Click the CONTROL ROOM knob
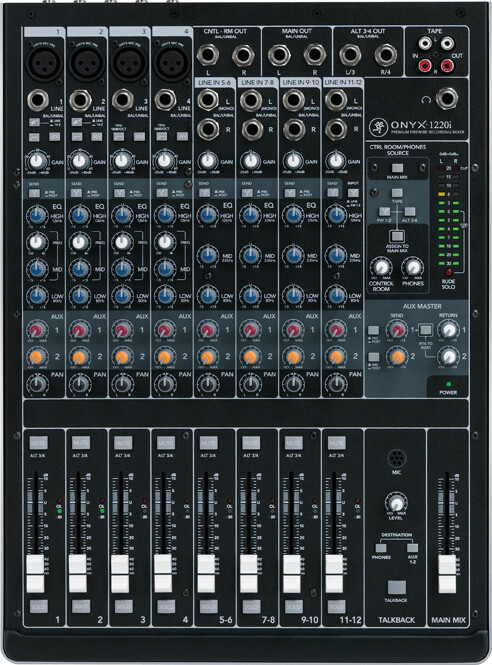 [381, 267]
